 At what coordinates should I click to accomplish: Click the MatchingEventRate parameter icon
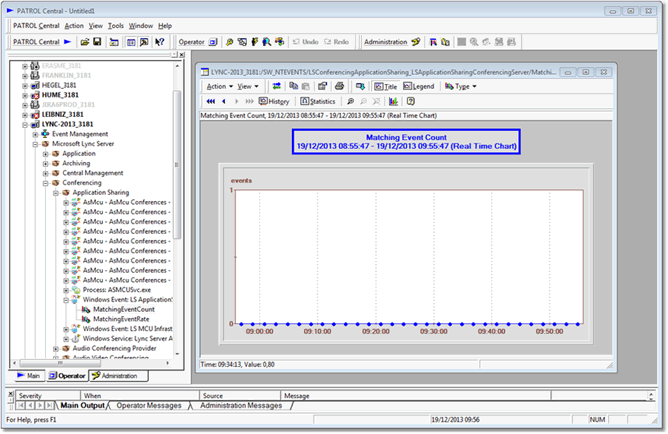tap(86, 319)
